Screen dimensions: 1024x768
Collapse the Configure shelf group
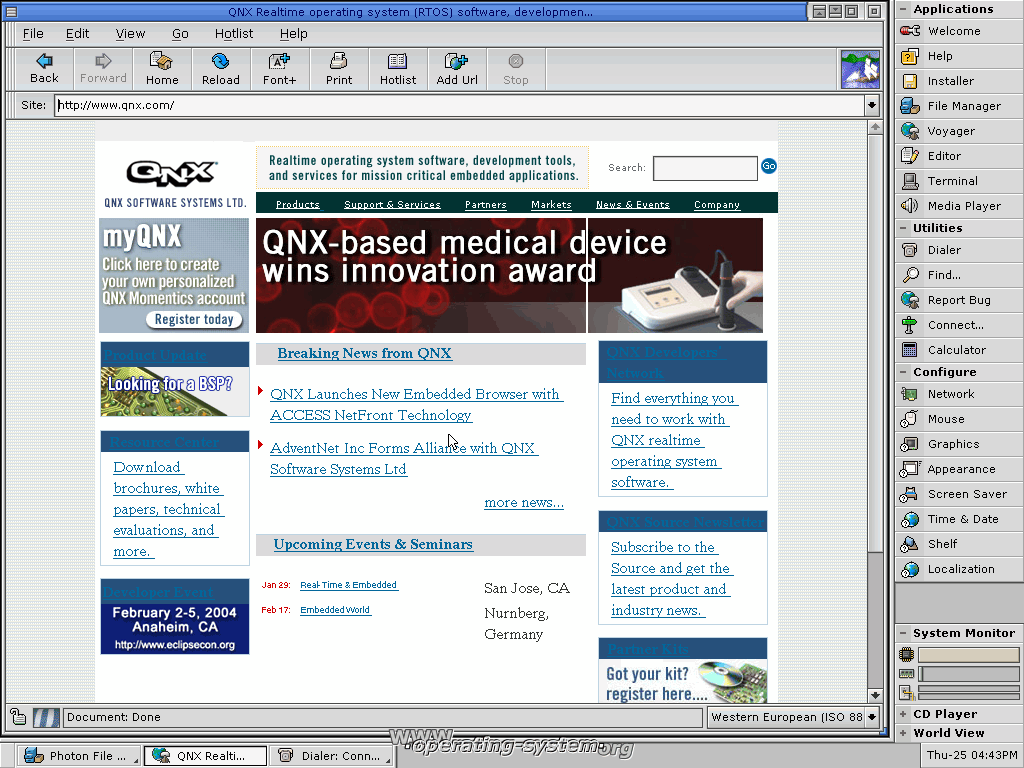point(903,372)
